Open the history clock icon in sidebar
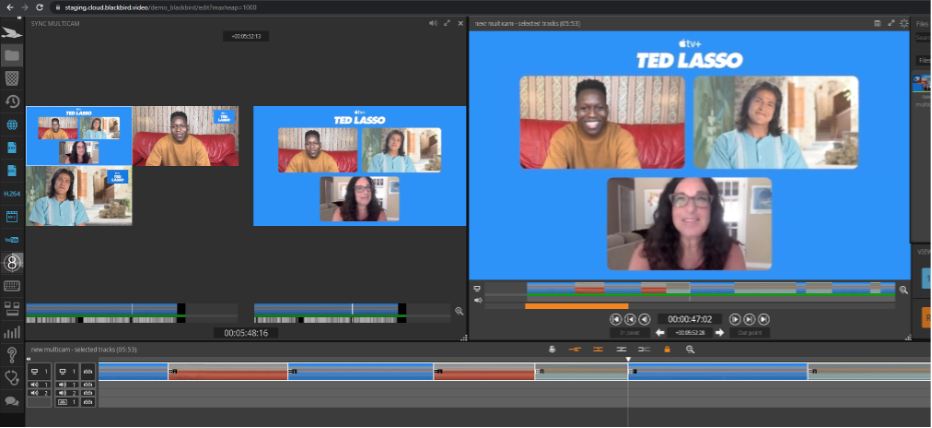 click(x=12, y=102)
